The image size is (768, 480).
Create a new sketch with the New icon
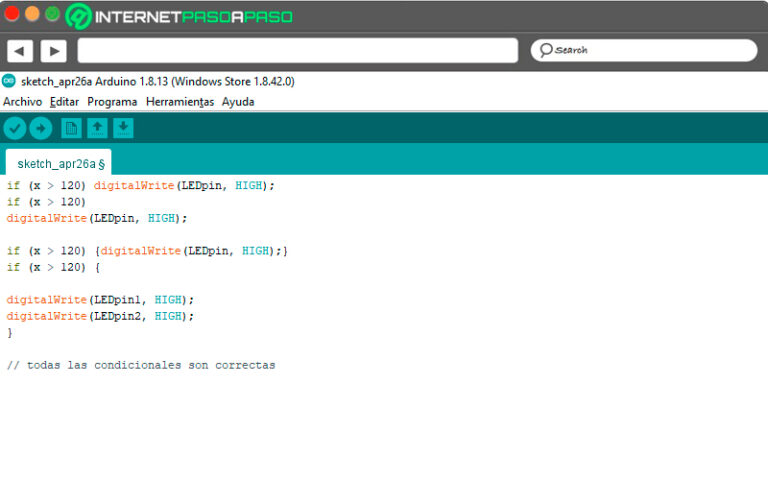71,128
